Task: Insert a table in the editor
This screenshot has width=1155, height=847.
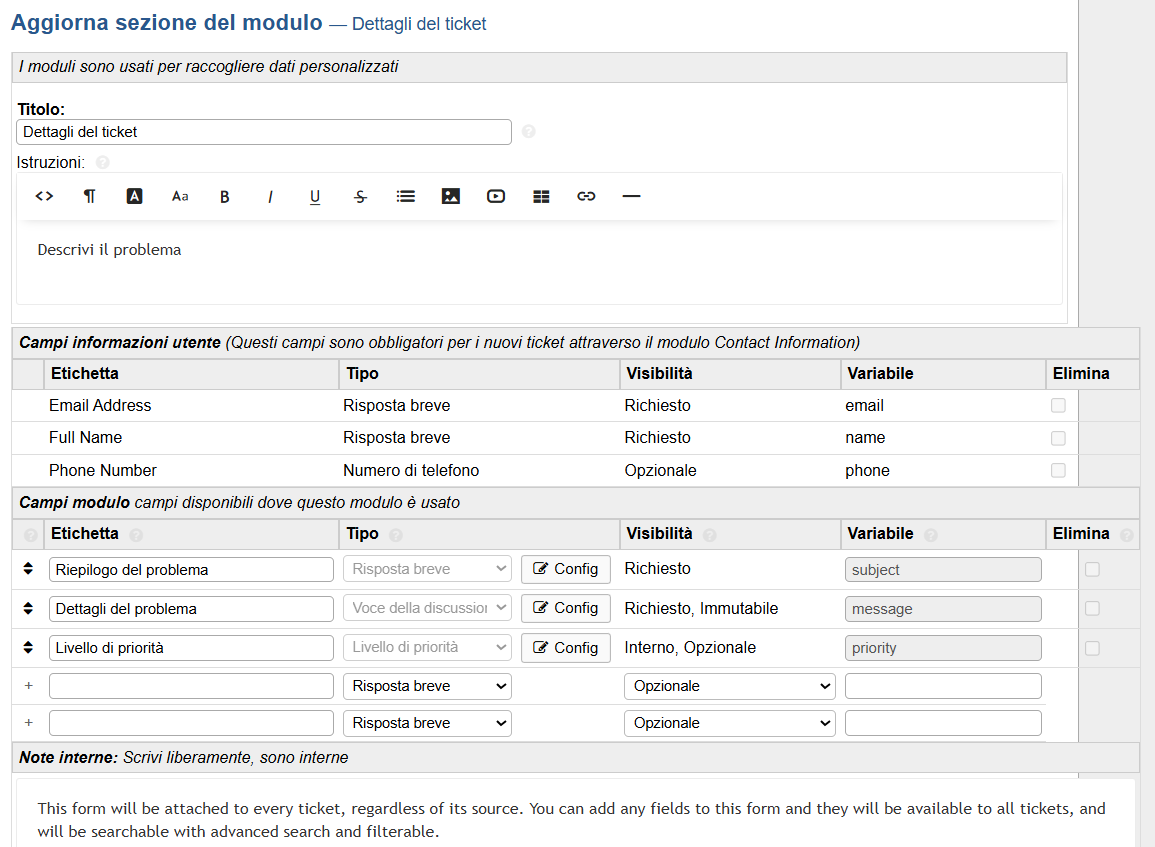Action: pos(541,197)
